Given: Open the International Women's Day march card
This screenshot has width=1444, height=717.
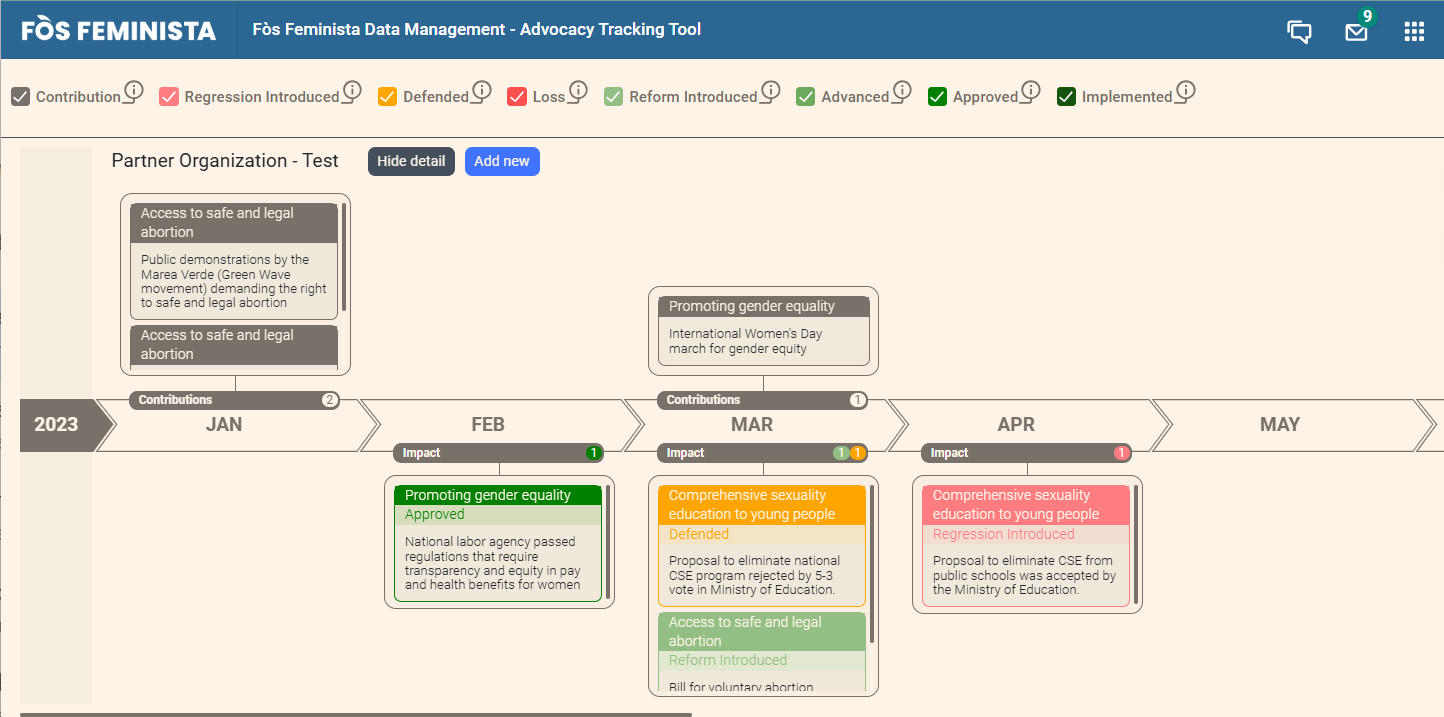Looking at the screenshot, I should point(763,331).
